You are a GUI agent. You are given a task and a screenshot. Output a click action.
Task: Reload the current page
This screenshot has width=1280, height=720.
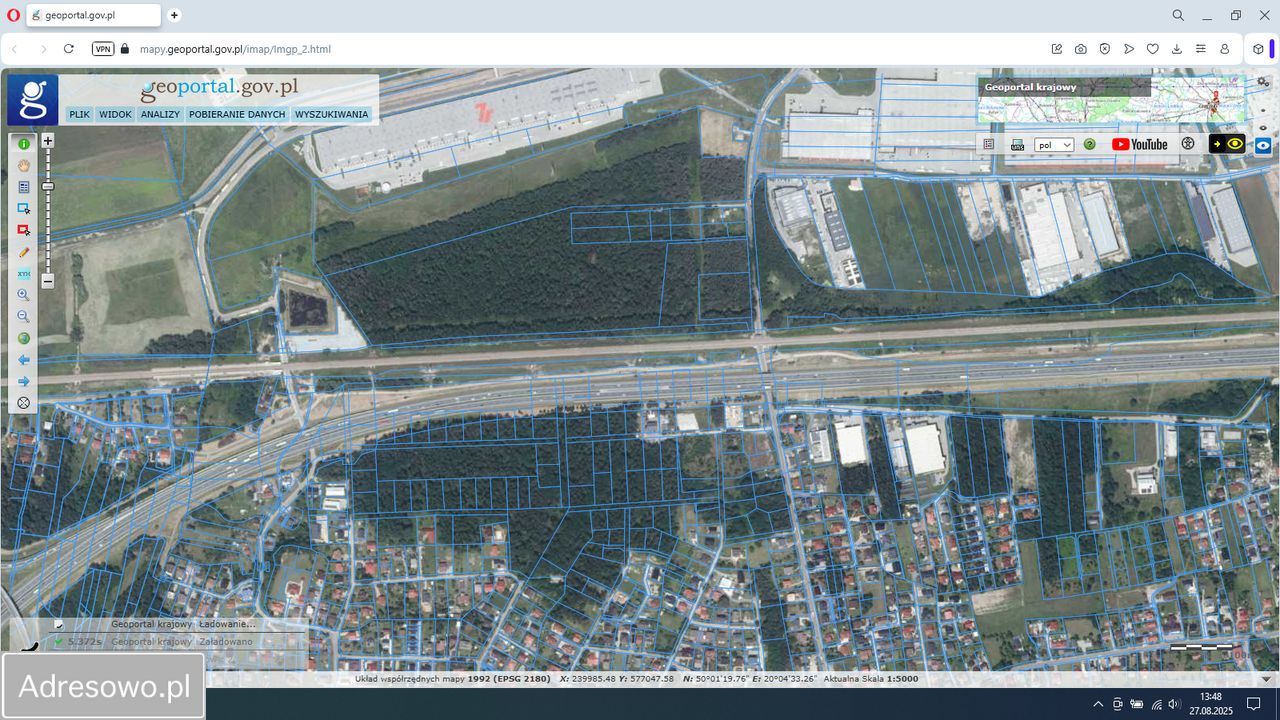click(69, 49)
